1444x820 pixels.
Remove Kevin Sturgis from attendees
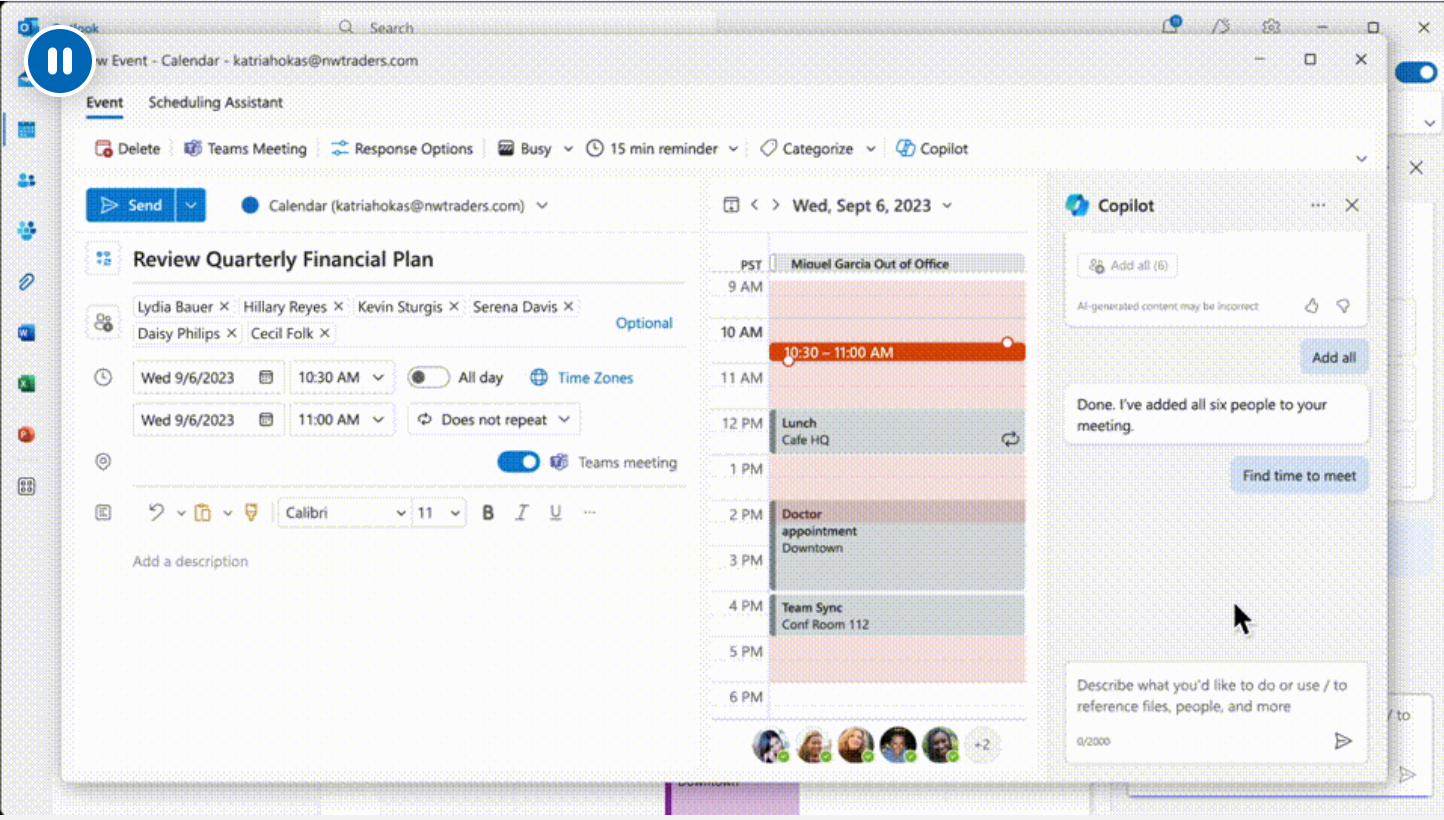coord(453,307)
